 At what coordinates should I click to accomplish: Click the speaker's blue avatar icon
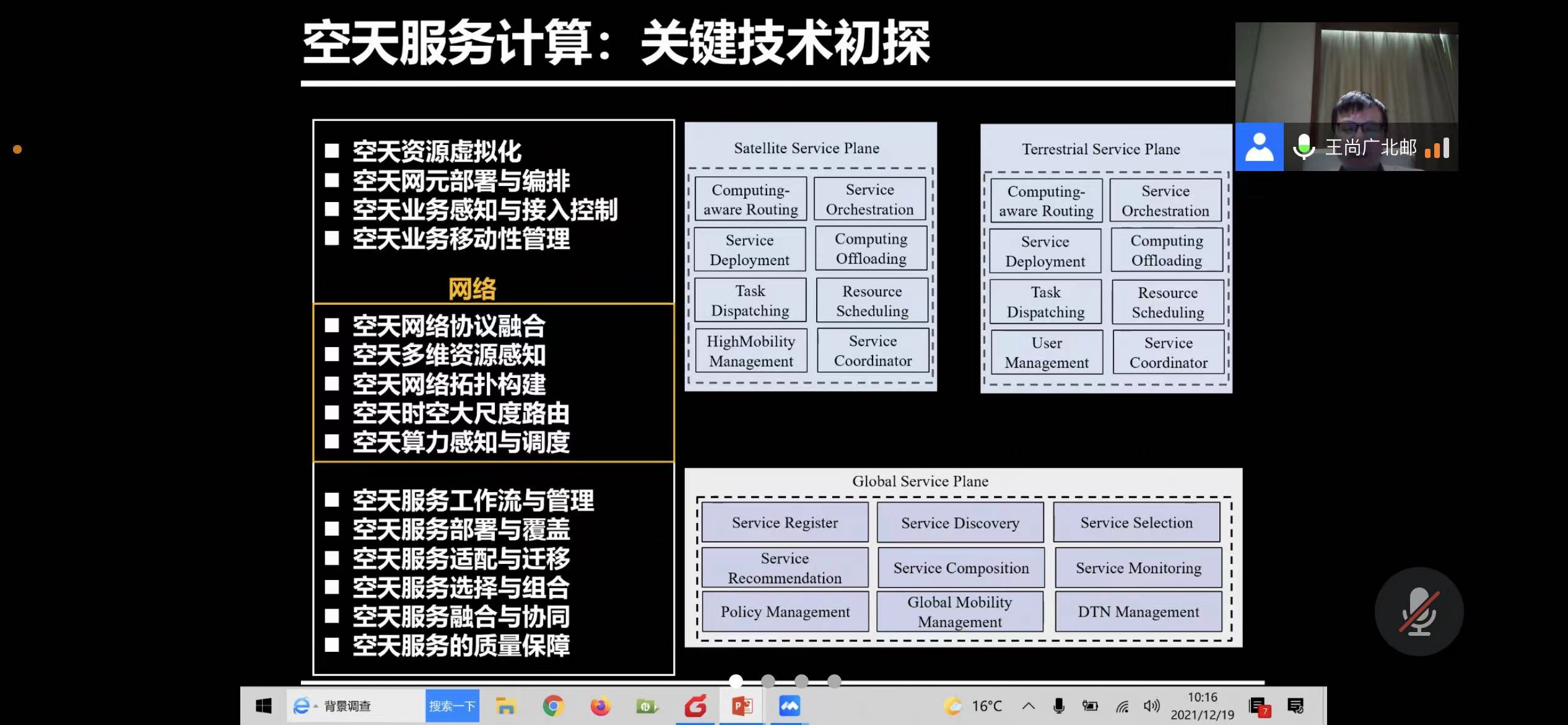click(x=1259, y=147)
